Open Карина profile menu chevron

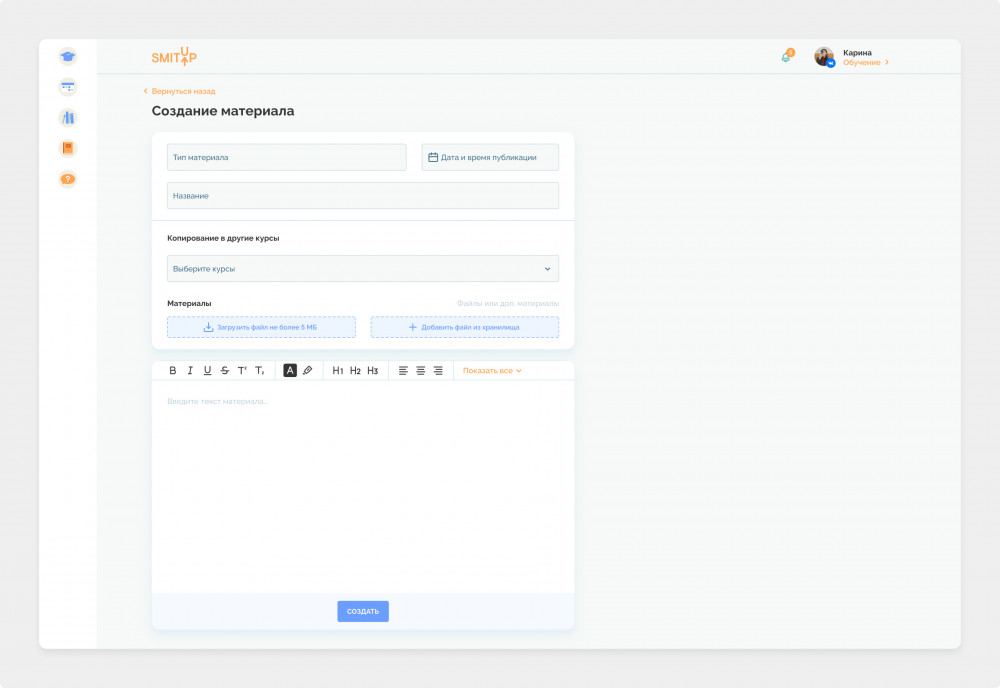coord(886,62)
